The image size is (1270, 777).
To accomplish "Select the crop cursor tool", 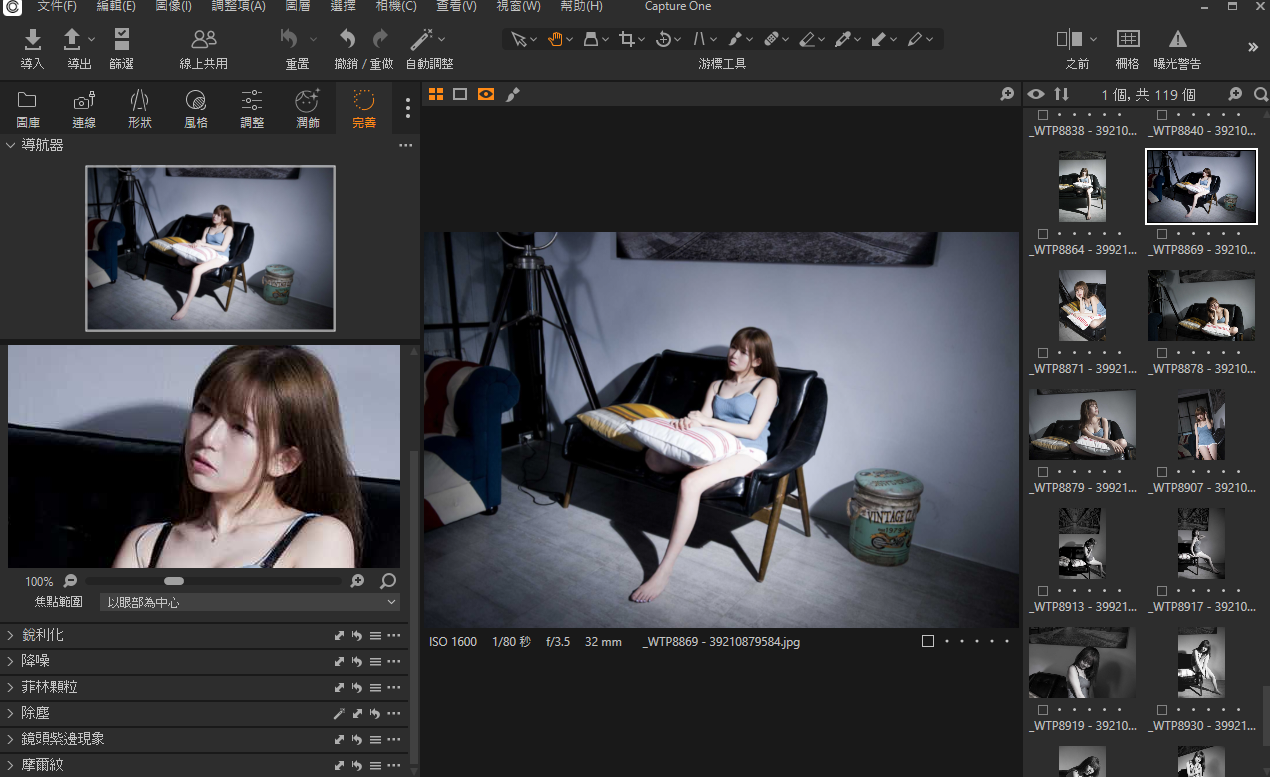I will (x=627, y=40).
